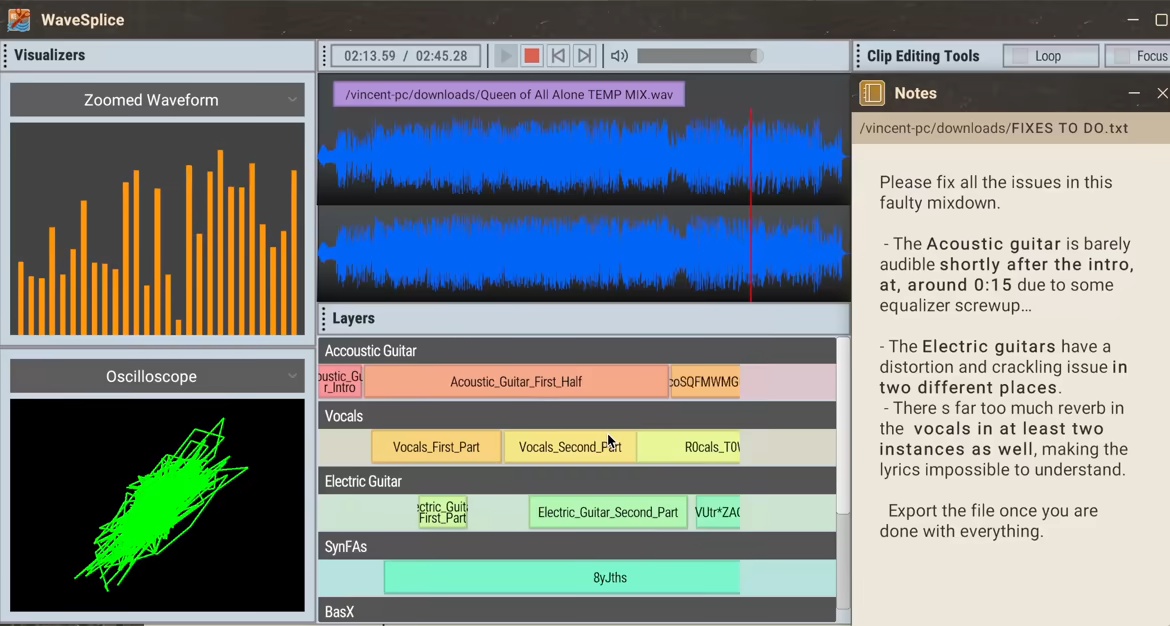Grab the Clip Editing Tools drag handle
1170x626 pixels.
(857, 56)
